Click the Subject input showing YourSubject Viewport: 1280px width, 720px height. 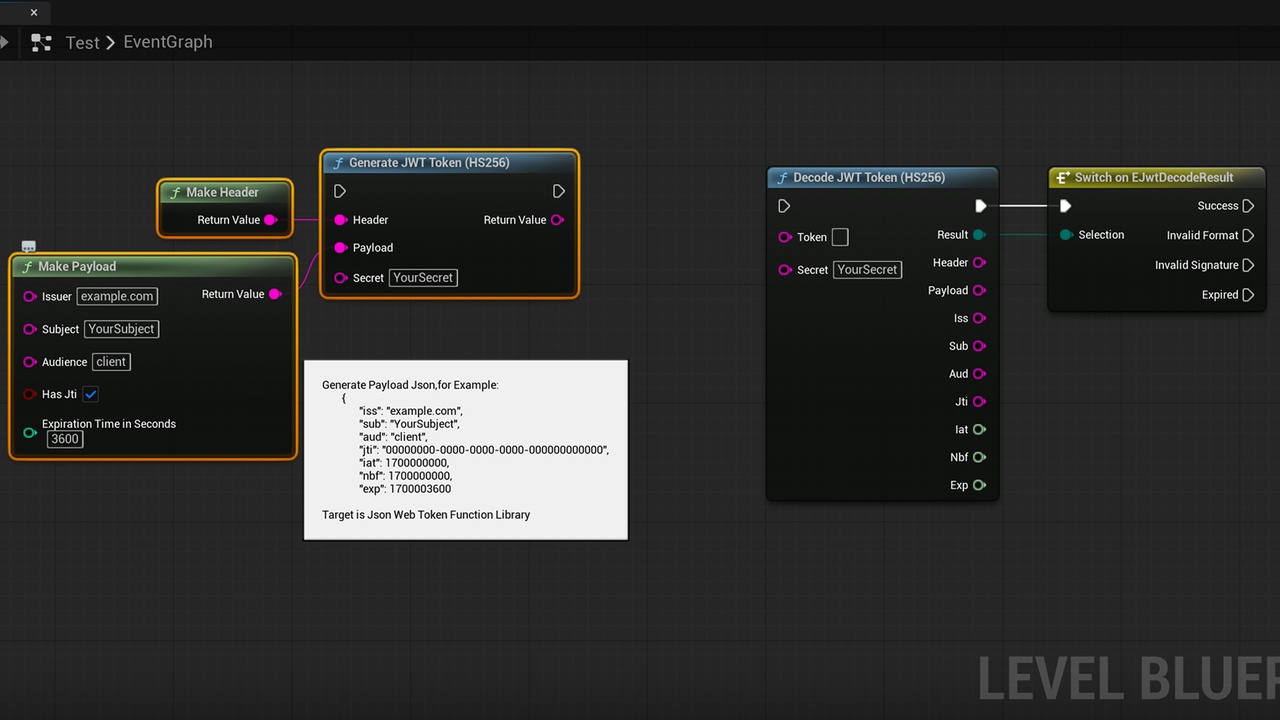(x=121, y=329)
